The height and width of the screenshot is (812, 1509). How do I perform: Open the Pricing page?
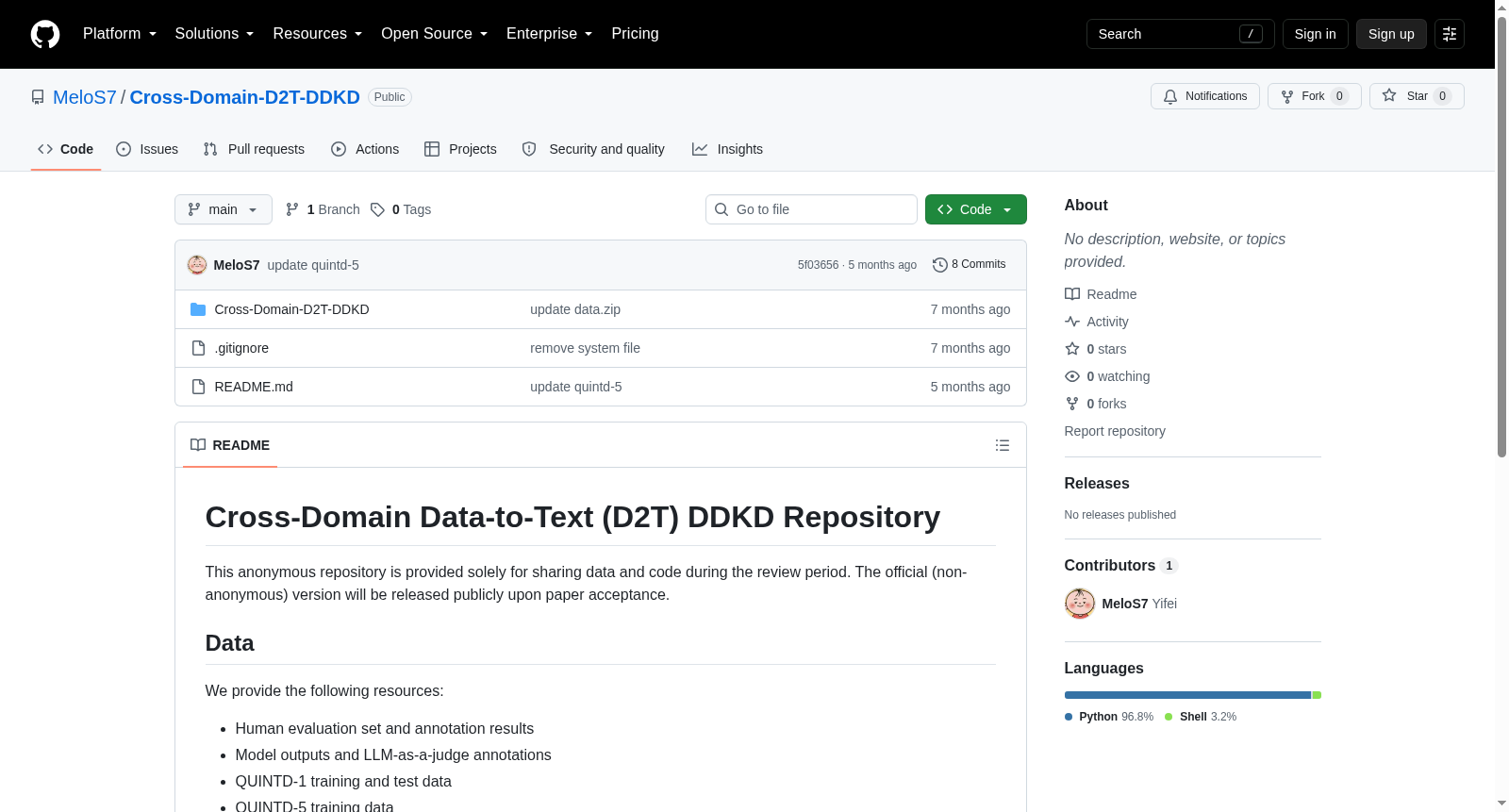(635, 34)
